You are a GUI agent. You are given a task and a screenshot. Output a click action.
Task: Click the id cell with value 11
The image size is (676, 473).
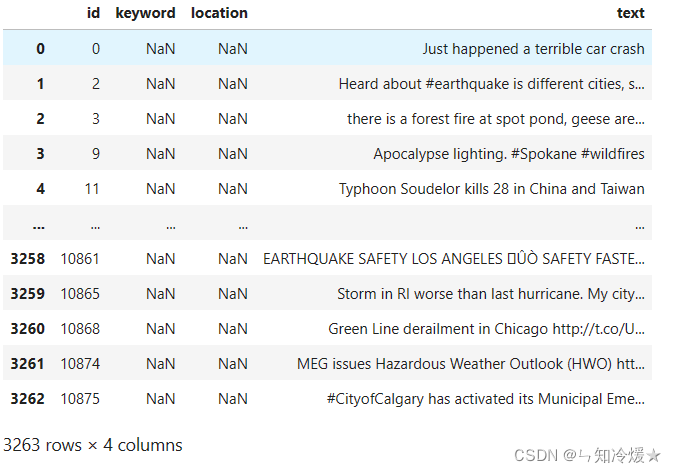[92, 189]
